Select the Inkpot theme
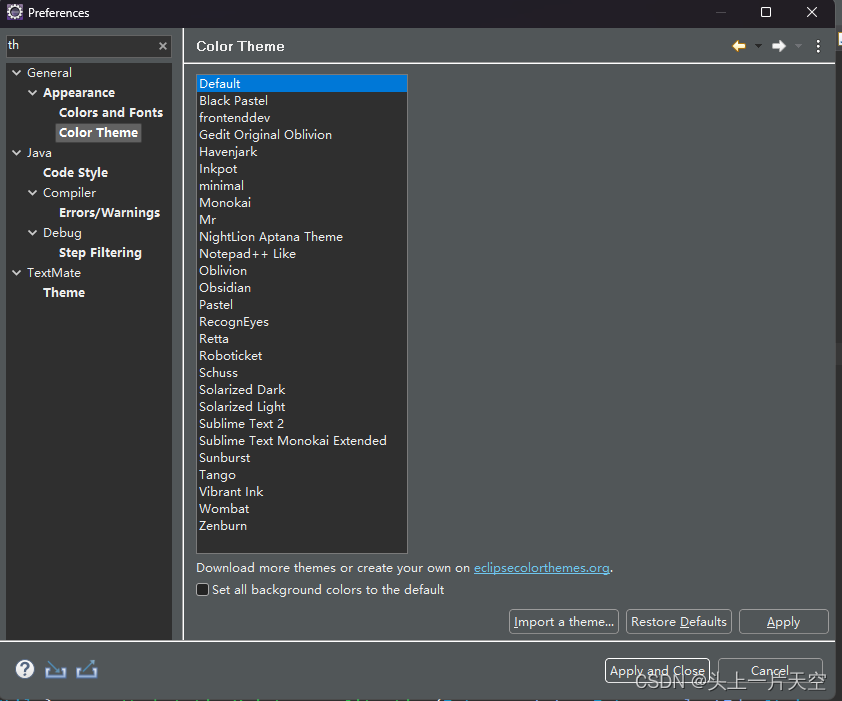The width and height of the screenshot is (842, 701). coord(302,169)
